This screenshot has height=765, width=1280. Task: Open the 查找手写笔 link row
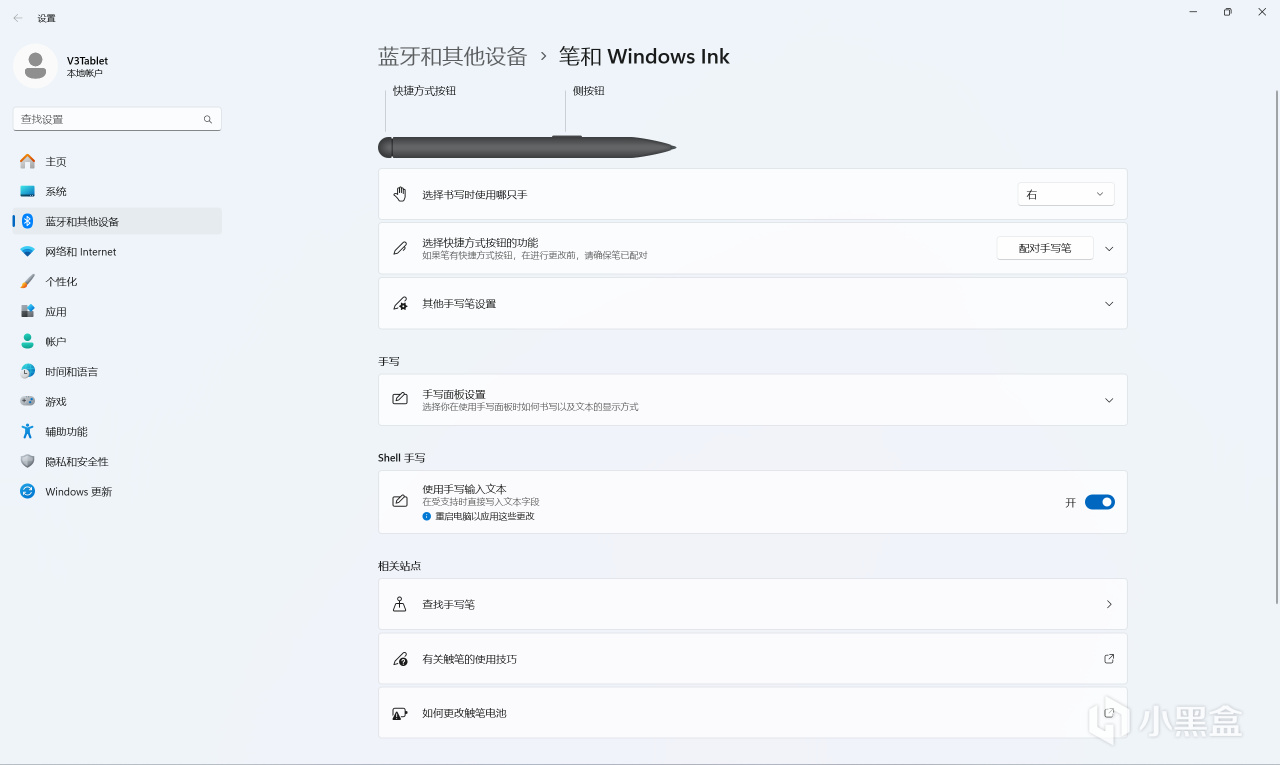click(753, 604)
